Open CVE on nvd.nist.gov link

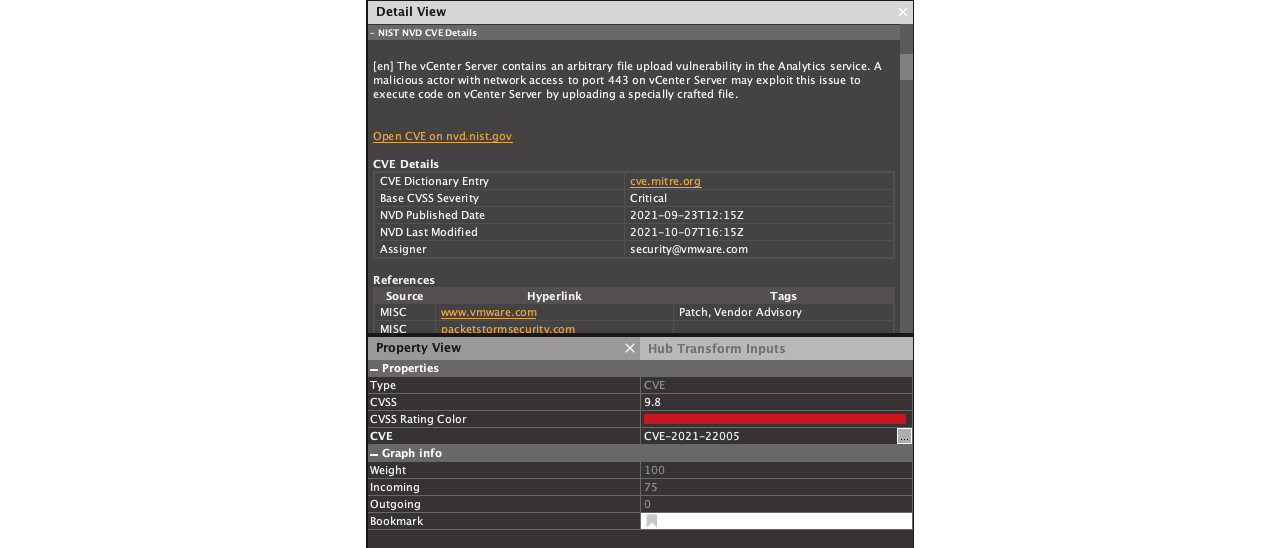point(443,136)
